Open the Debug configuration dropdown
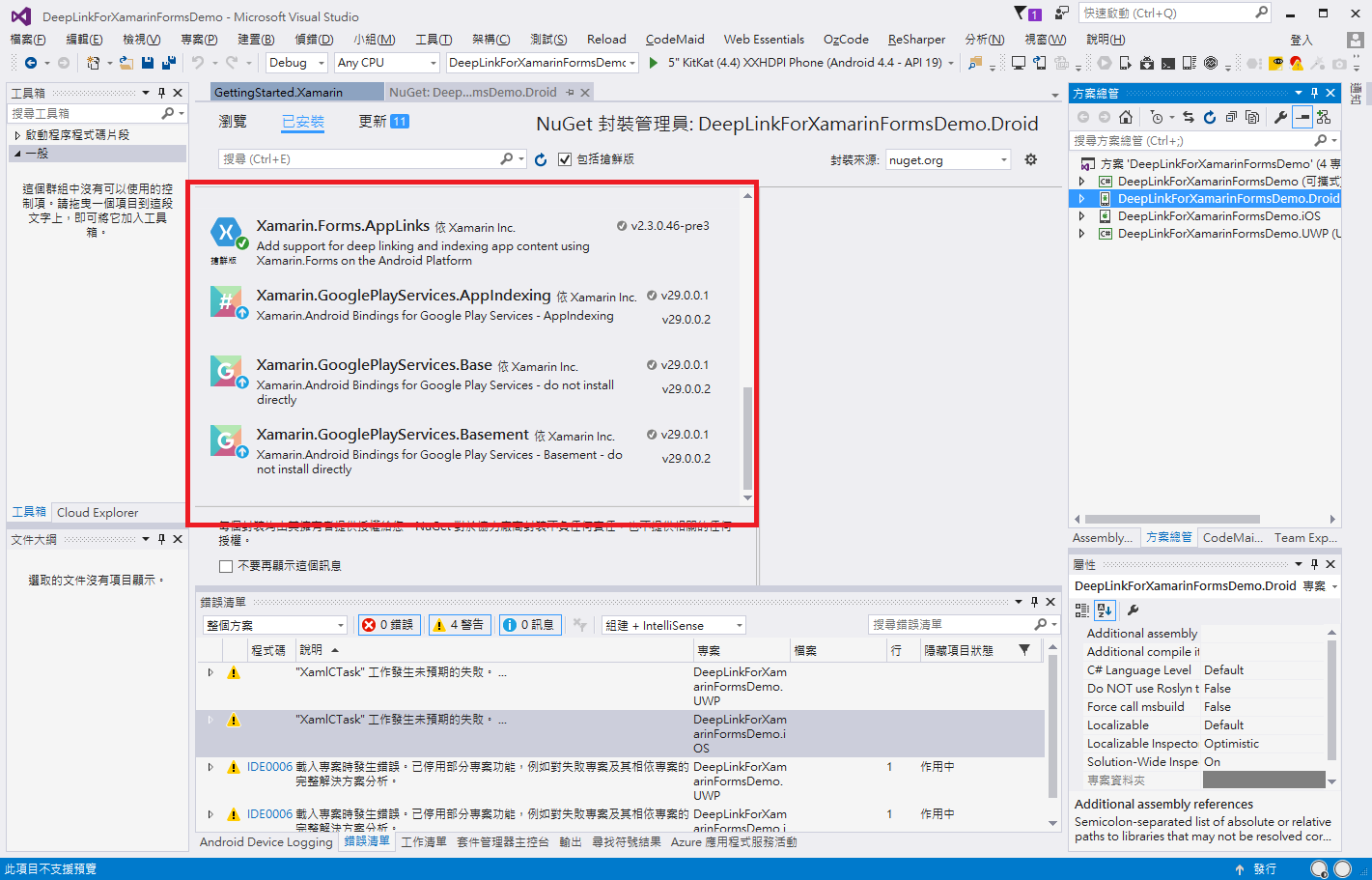This screenshot has height=880, width=1372. [x=296, y=63]
